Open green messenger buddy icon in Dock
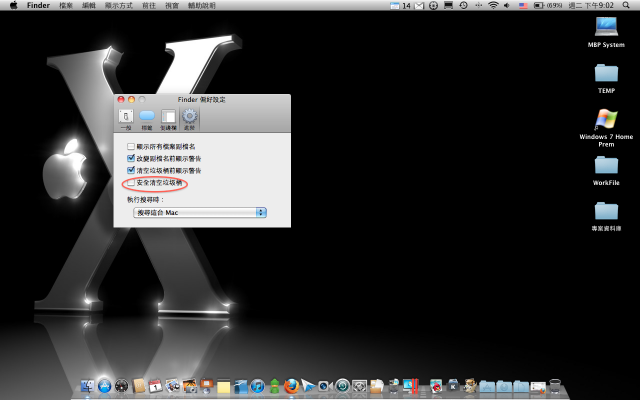This screenshot has height=400, width=640. tap(275, 386)
